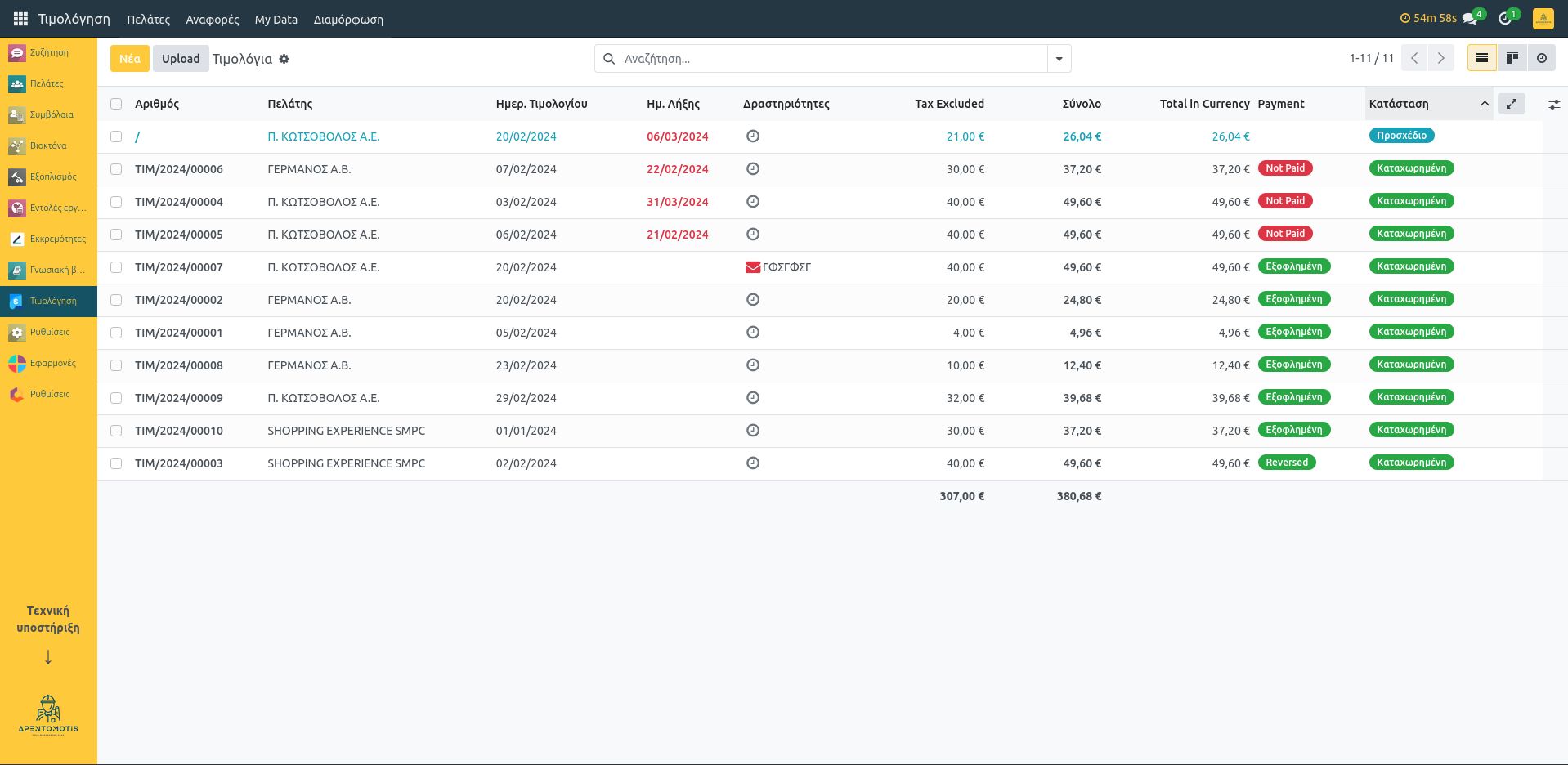Open the Πελάτες top menu
1568x765 pixels.
(148, 19)
